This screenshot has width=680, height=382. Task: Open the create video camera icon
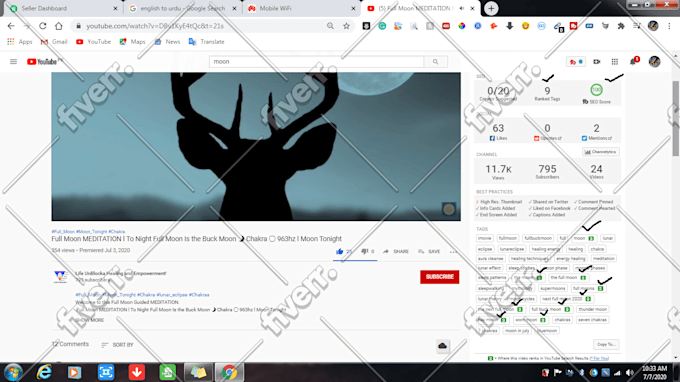[597, 62]
